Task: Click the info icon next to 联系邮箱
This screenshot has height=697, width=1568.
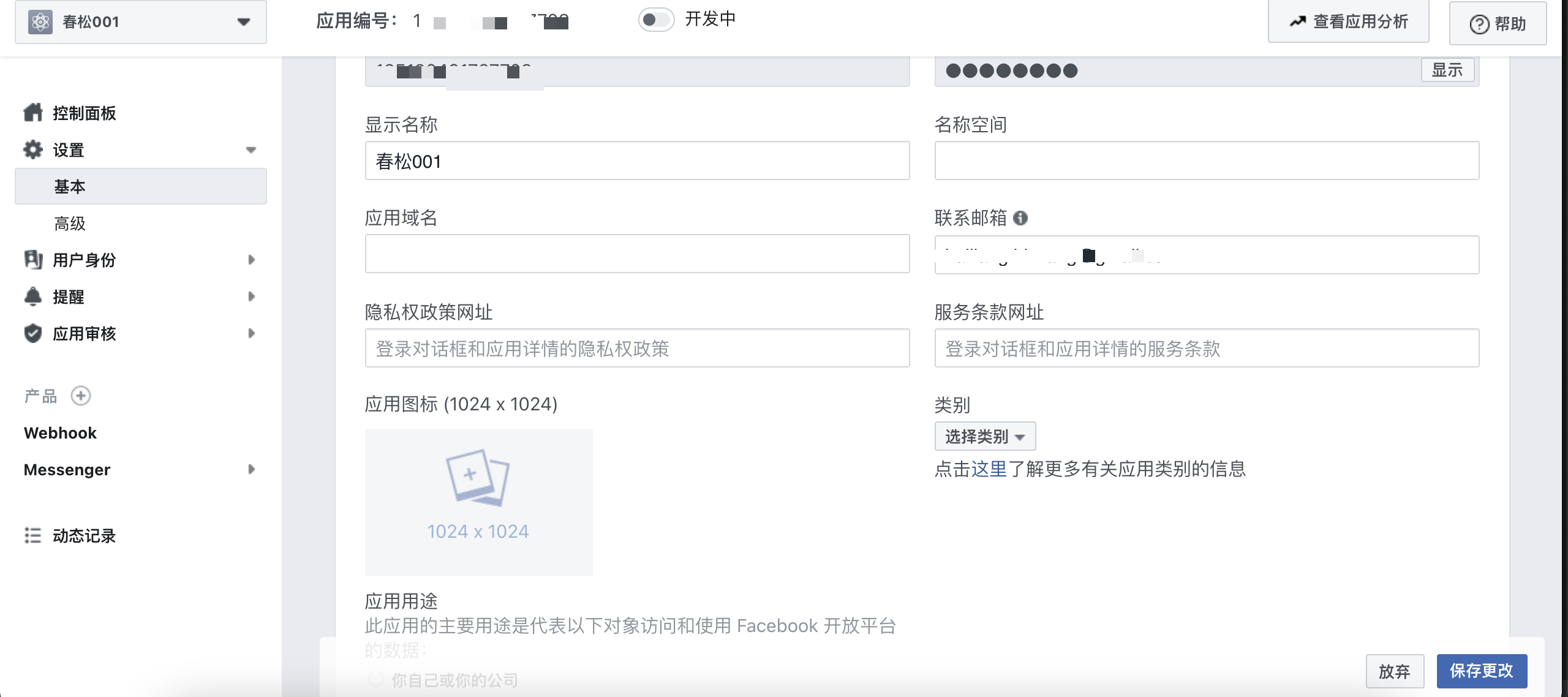Action: [1020, 218]
